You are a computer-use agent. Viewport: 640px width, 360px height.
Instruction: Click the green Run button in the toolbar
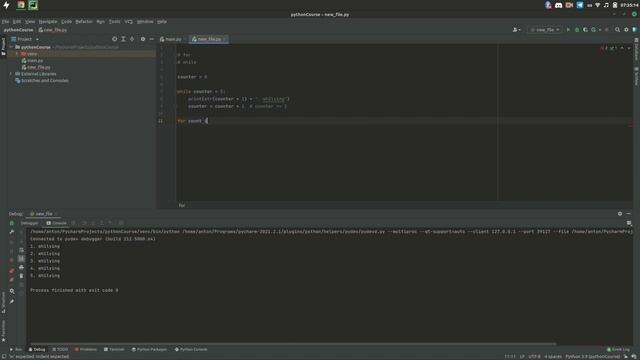coord(568,30)
